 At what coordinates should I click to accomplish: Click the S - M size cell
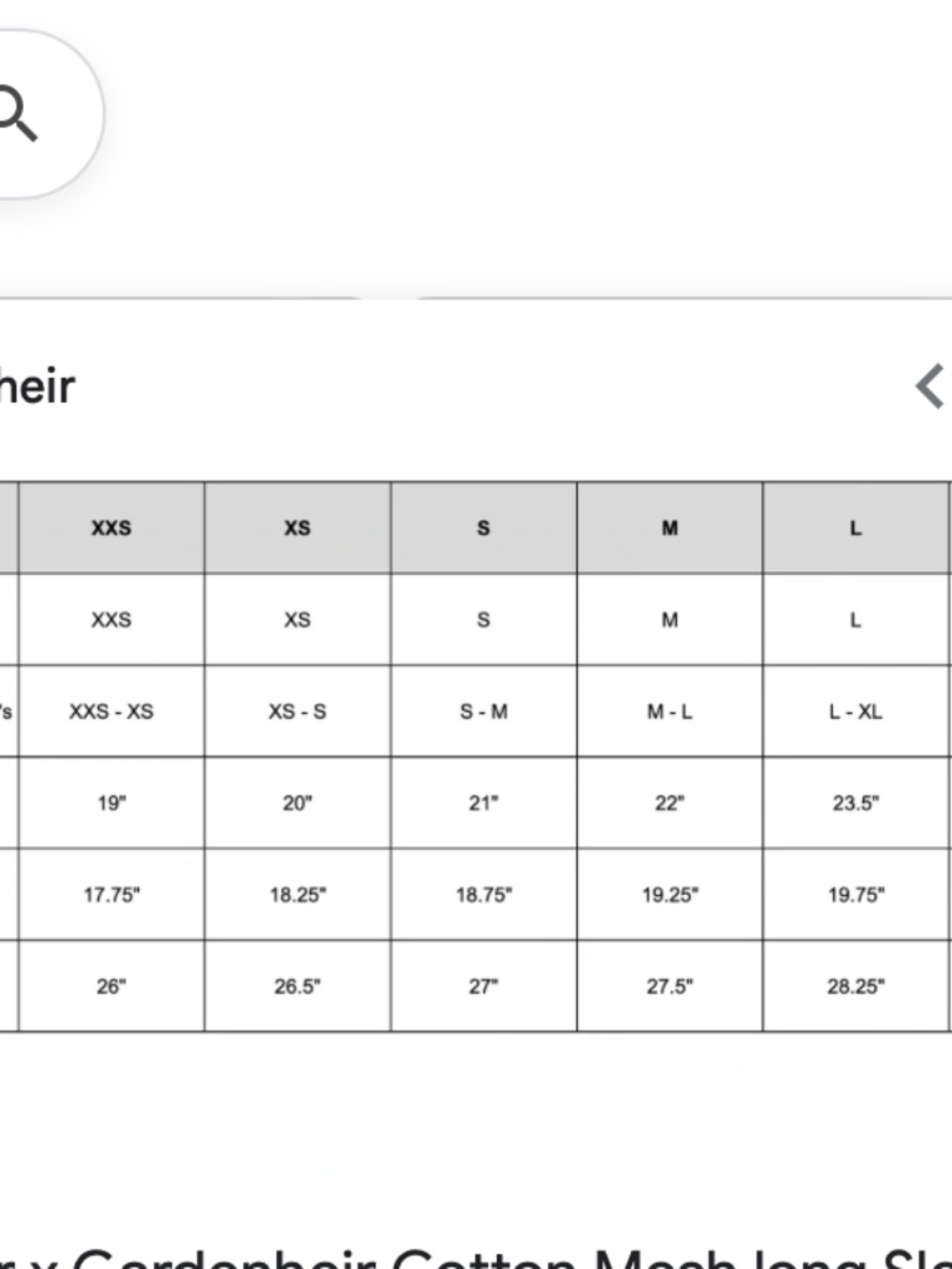[x=484, y=711]
